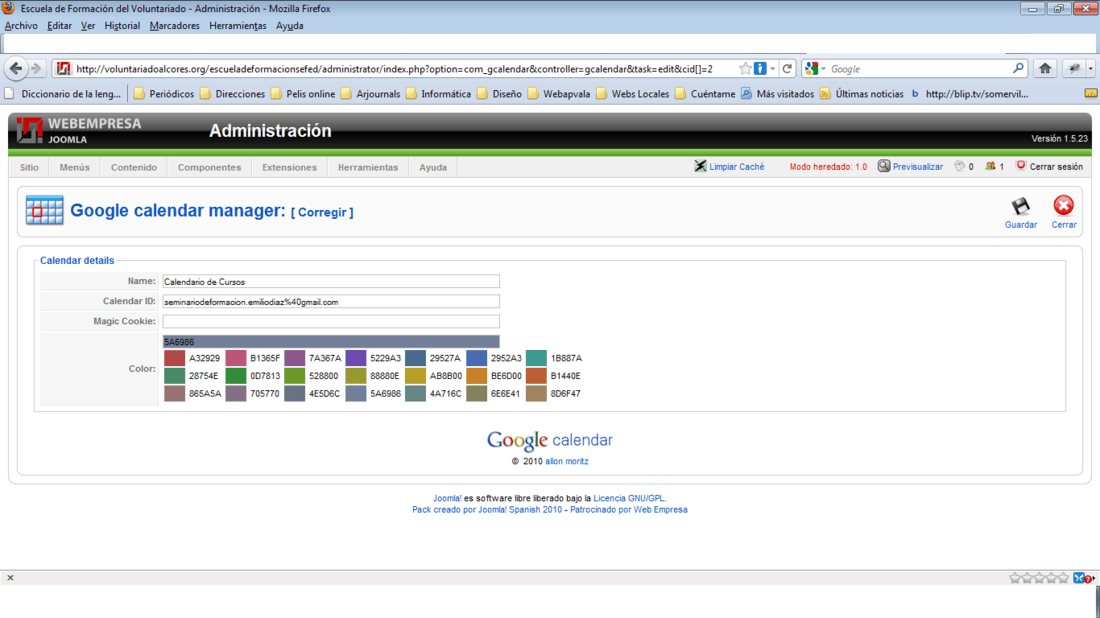This screenshot has height=618, width=1100.
Task: Click the Guardar save icon
Action: pyautogui.click(x=1020, y=206)
